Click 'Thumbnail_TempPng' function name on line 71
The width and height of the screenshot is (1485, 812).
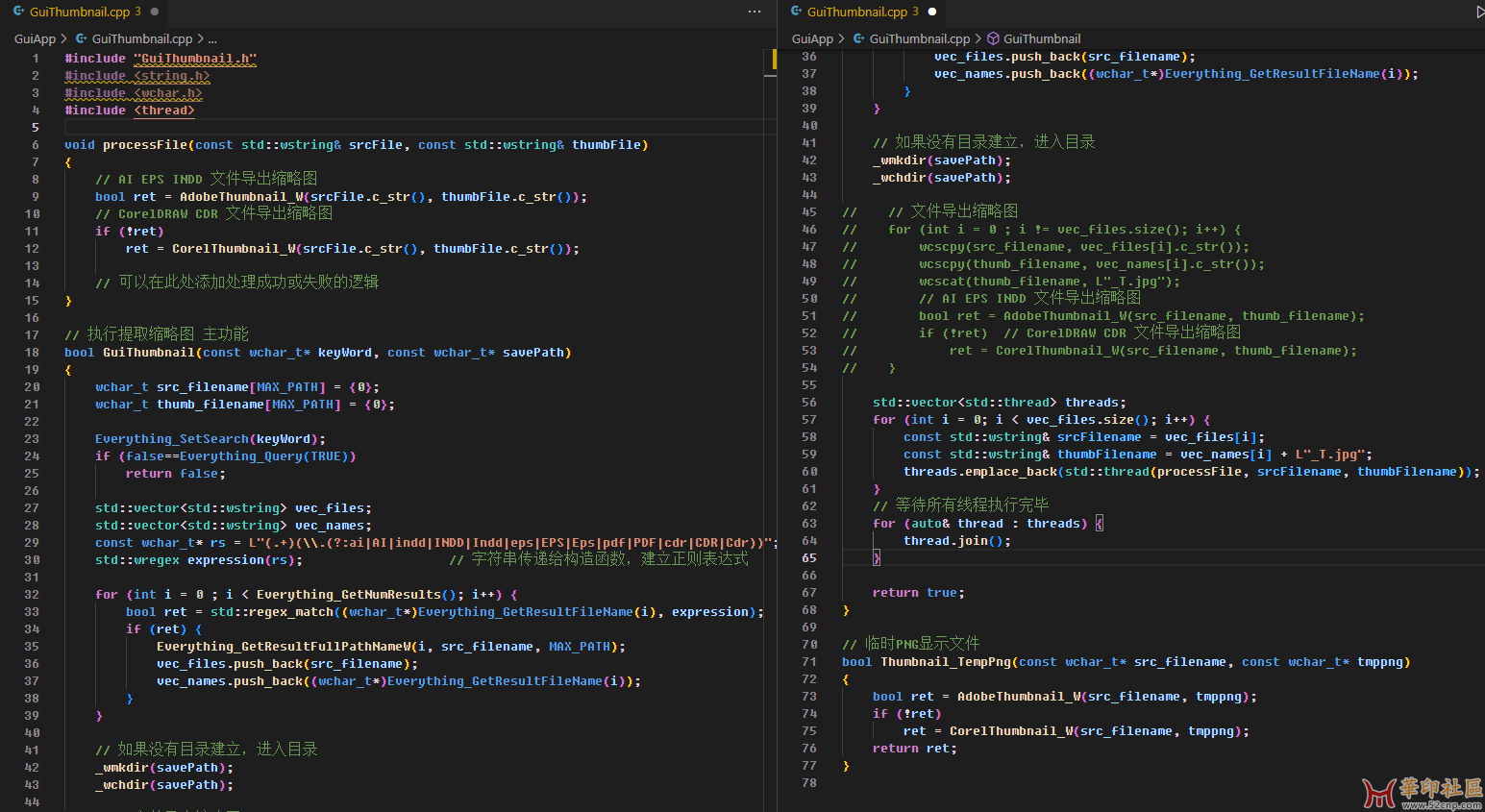click(946, 662)
